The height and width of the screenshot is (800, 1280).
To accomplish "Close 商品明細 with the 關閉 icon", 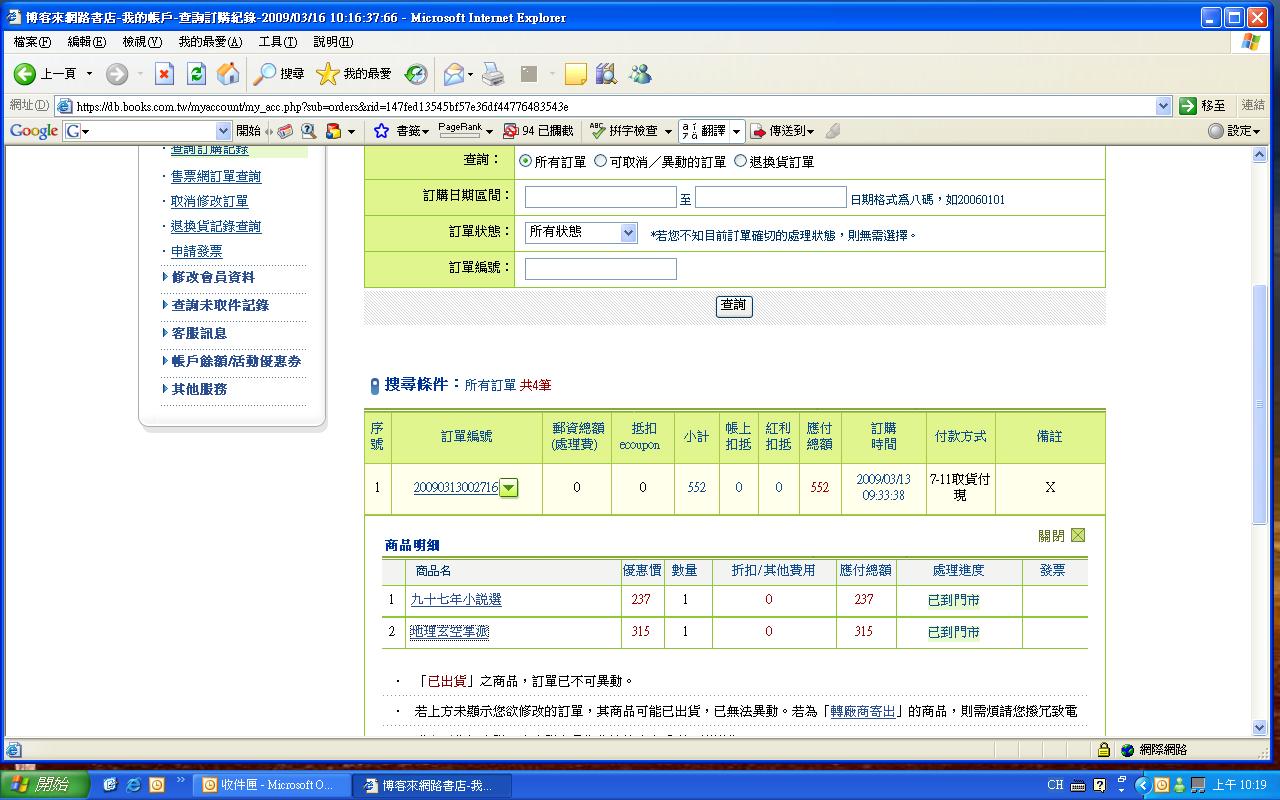I will pyautogui.click(x=1077, y=535).
